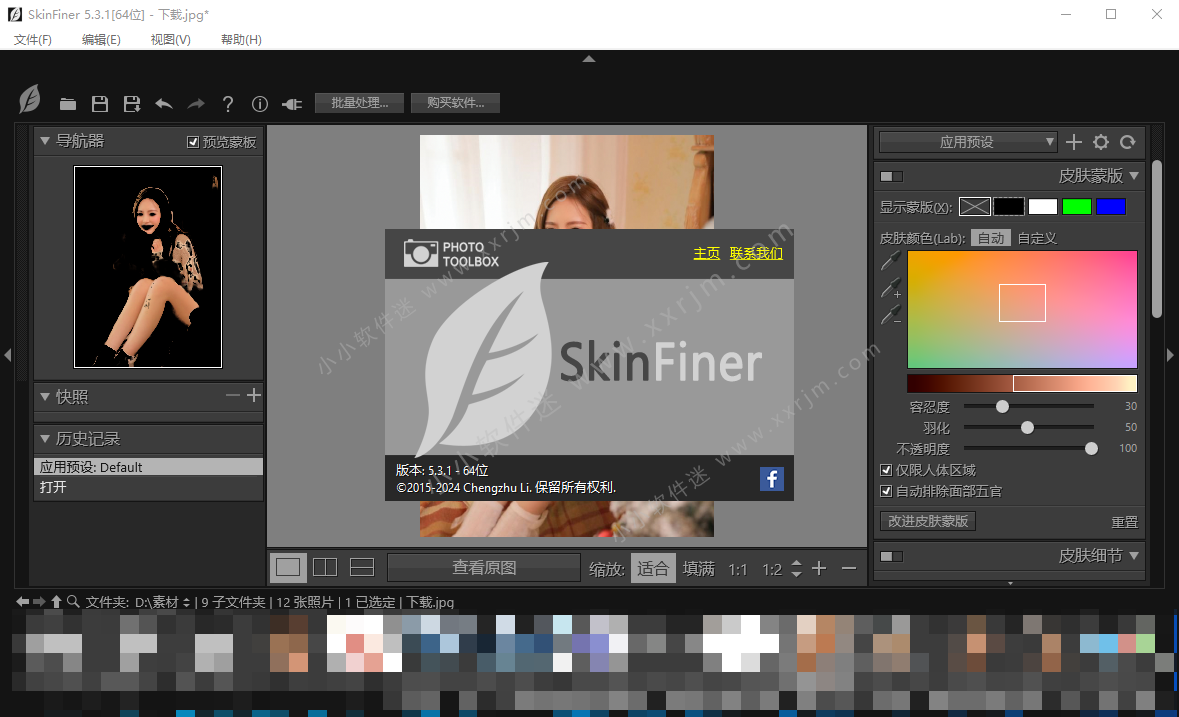Remove snapshot with the minus icon
Screen dimensions: 1179x717
233,395
